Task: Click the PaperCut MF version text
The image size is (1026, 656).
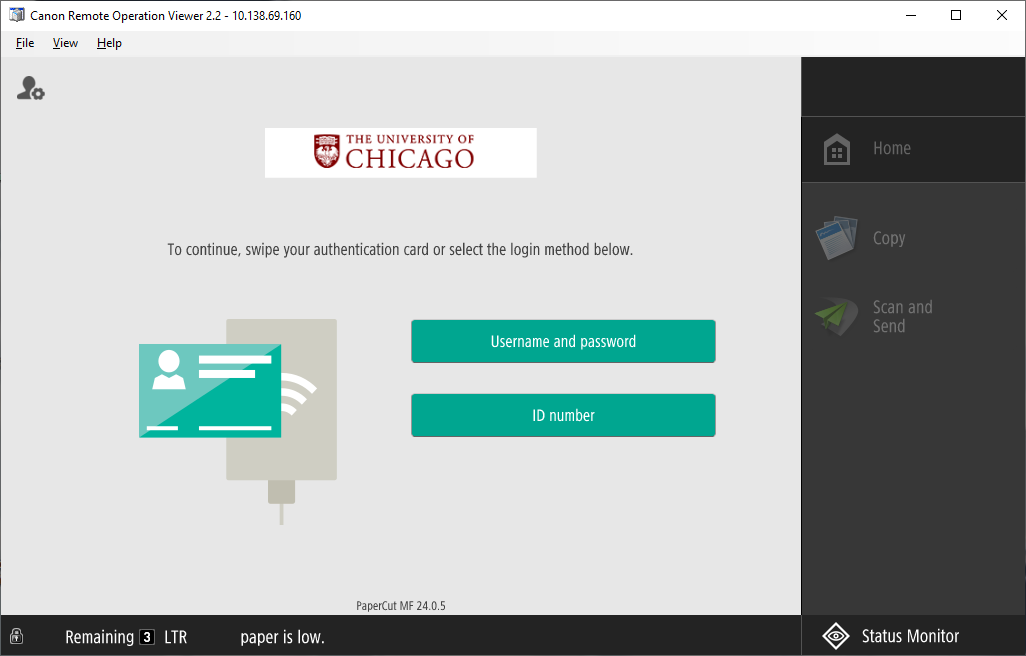Action: click(400, 604)
